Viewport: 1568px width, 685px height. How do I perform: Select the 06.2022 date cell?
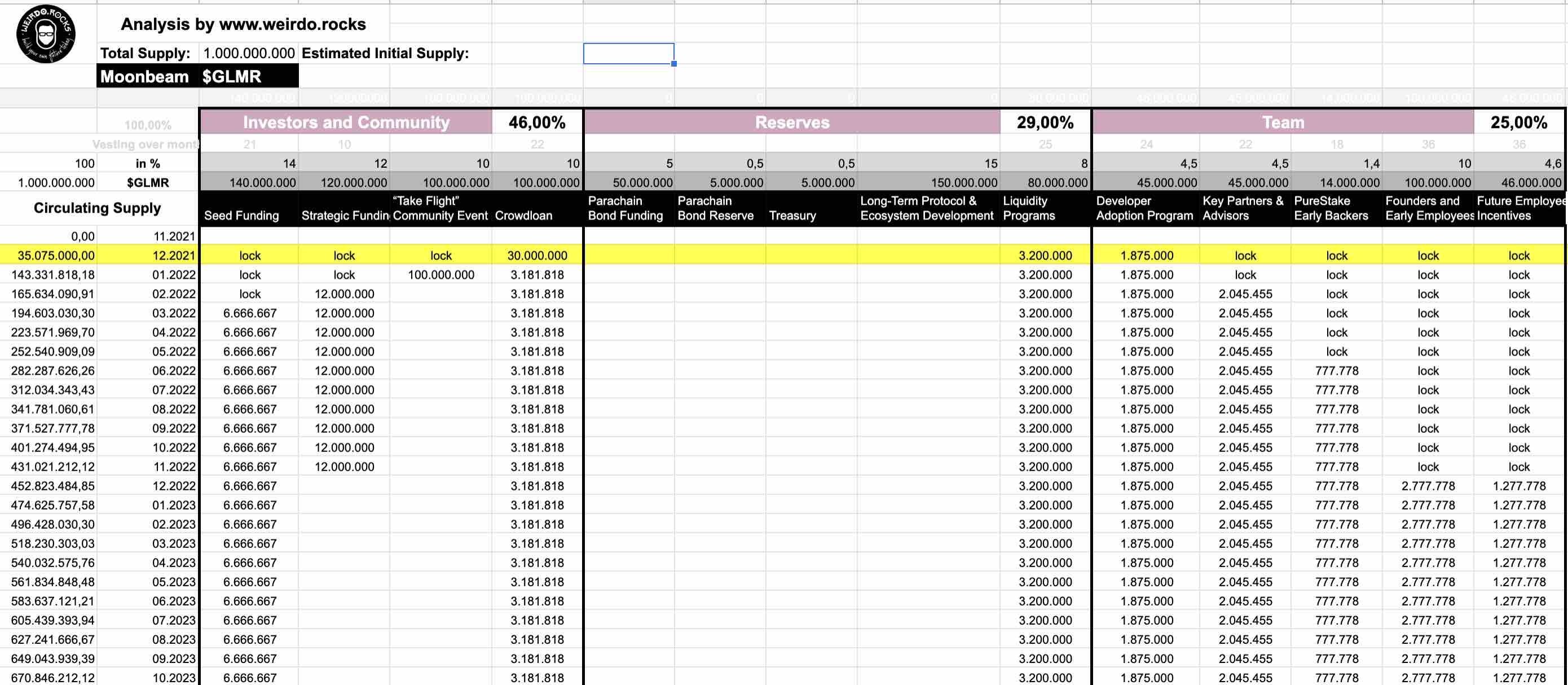coord(148,371)
